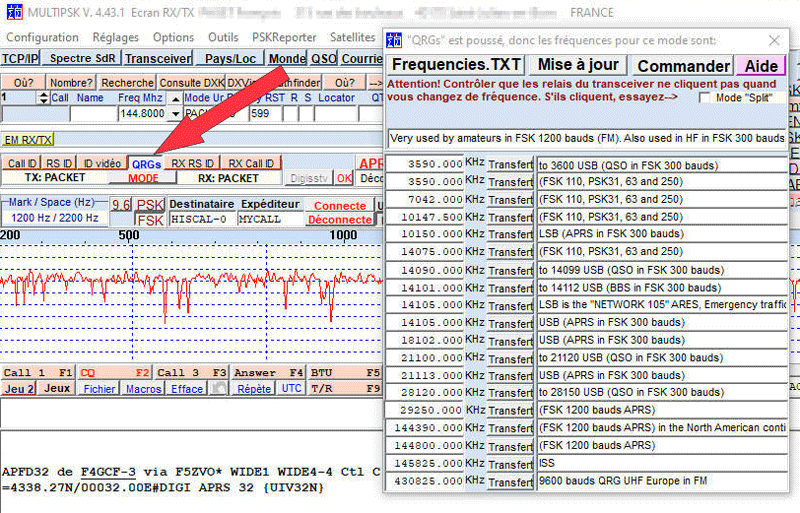This screenshot has width=800, height=513.
Task: Click the Answer F4 macro button
Action: 268,373
